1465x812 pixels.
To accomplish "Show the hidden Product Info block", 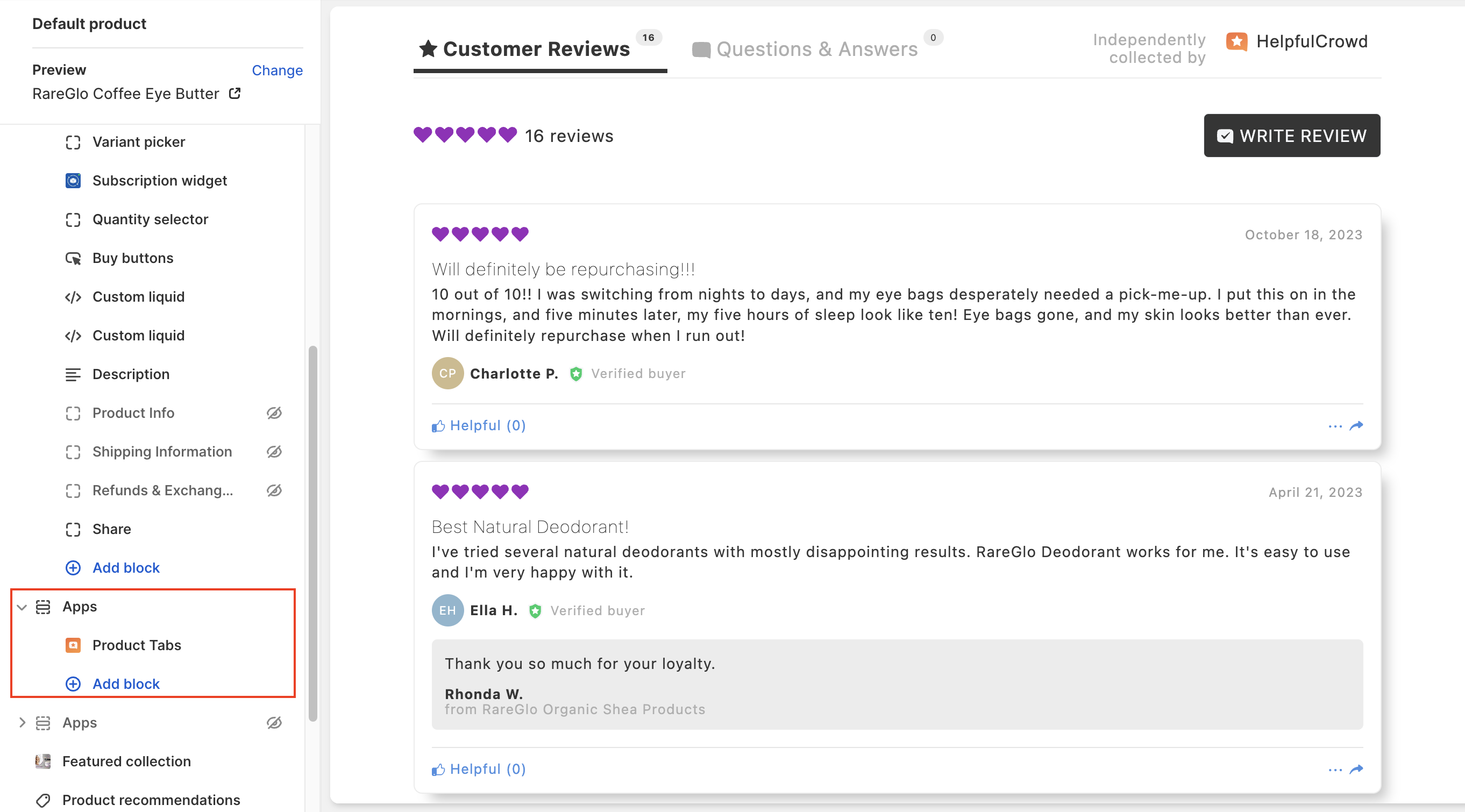I will [274, 413].
